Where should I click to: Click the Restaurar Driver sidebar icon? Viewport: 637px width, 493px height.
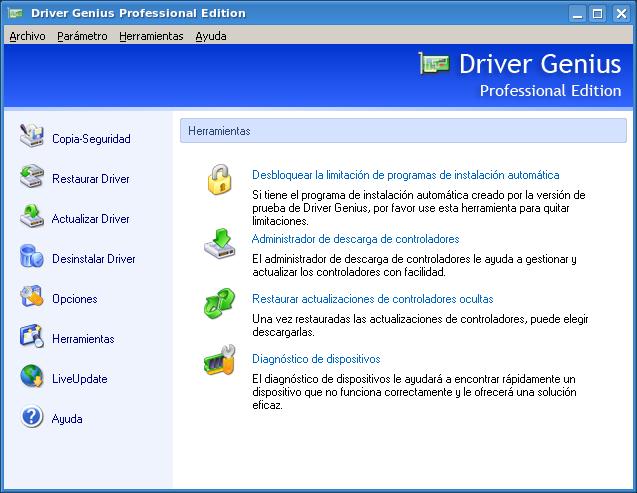point(31,176)
